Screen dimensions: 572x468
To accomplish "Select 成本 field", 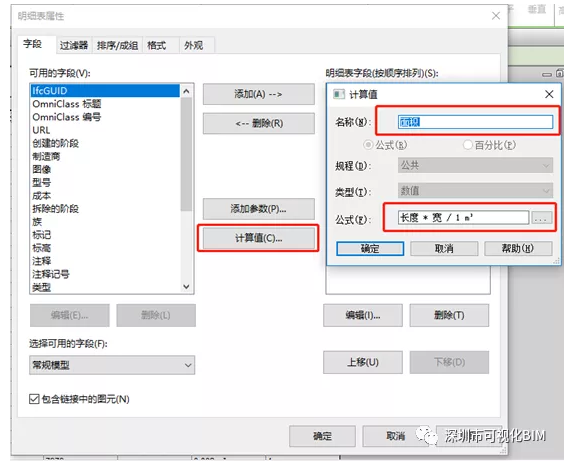I will 105,196.
